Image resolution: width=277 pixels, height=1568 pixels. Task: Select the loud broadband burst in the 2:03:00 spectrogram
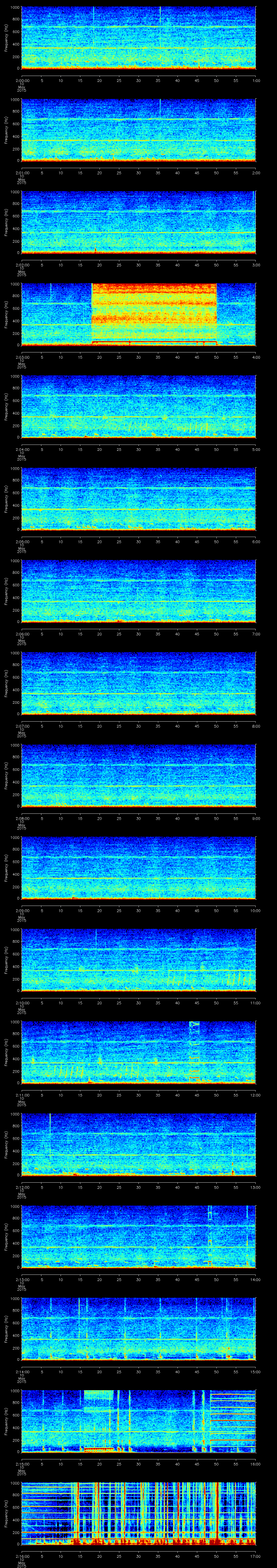[x=154, y=315]
